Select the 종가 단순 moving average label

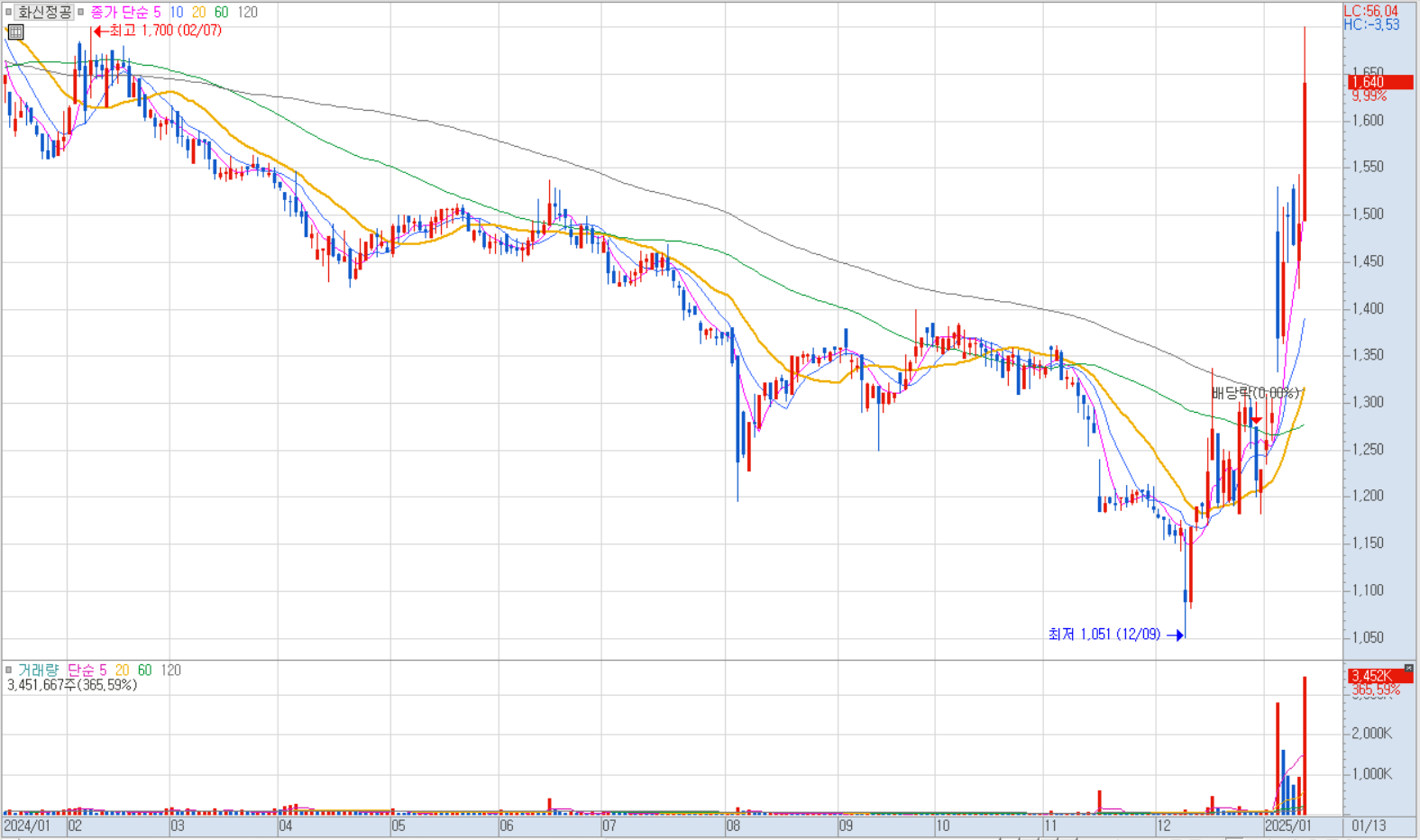pos(119,12)
